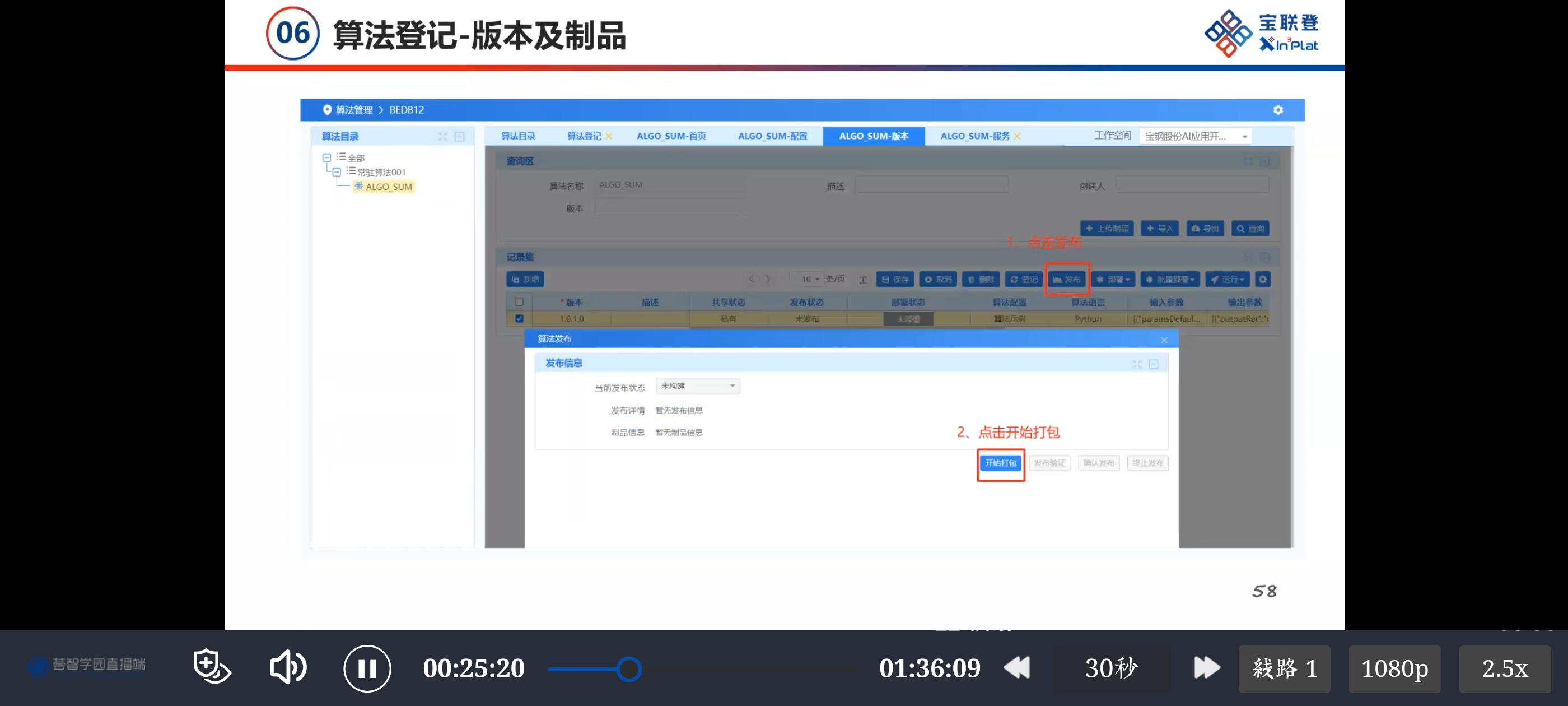This screenshot has width=1568, height=706.
Task: Click the 发布 publish toolbar button
Action: tap(1066, 279)
